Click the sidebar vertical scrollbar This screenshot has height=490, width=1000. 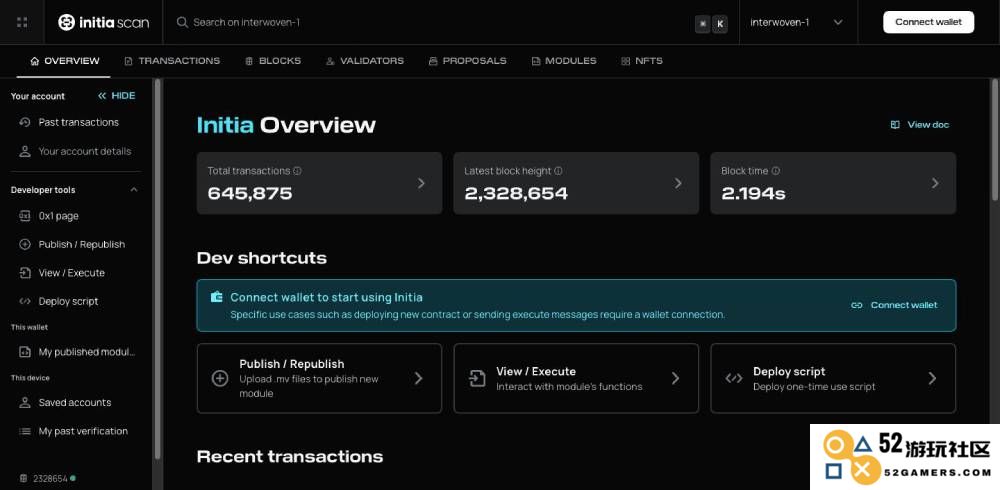158,268
